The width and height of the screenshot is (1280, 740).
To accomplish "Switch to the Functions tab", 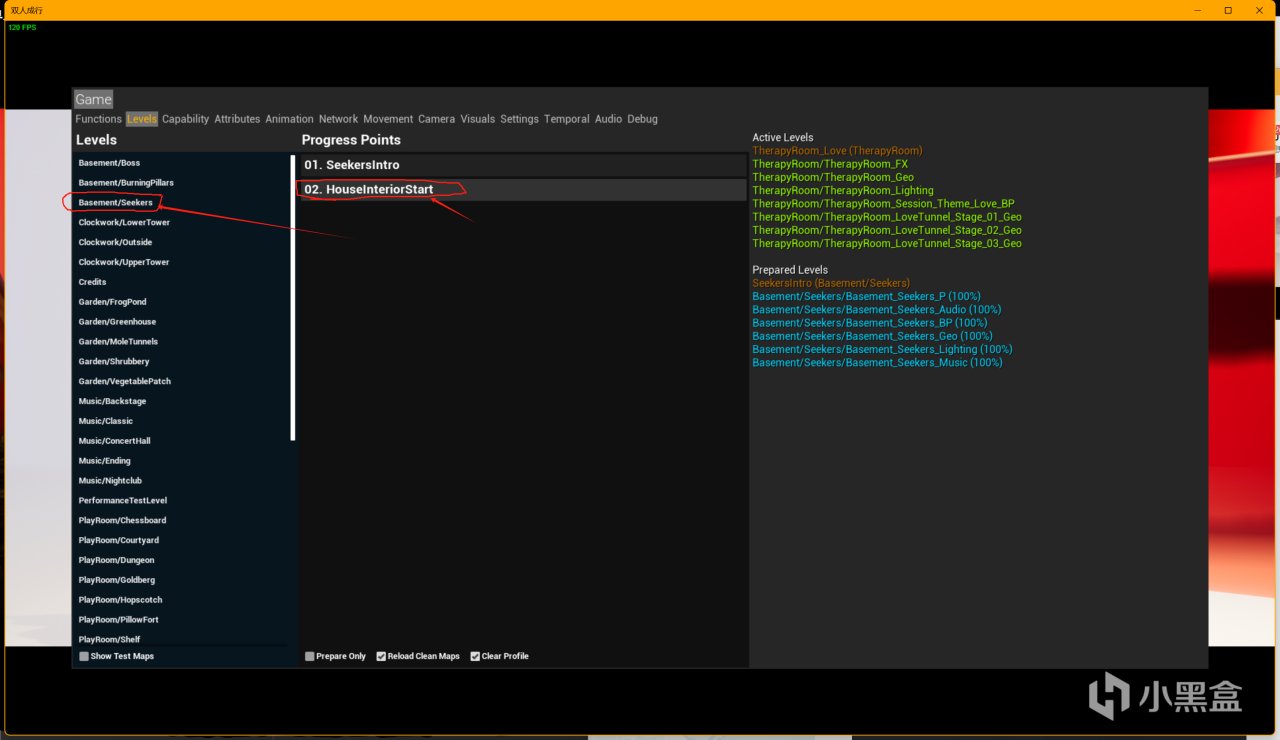I will pos(98,119).
